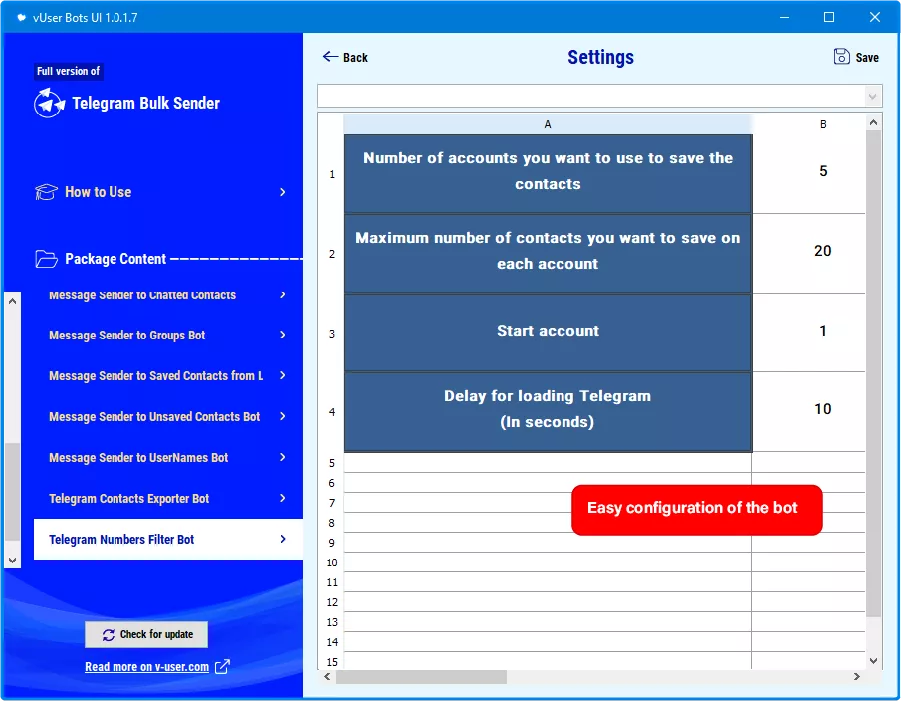Click the Telegram Bulk Sender logo icon
Image resolution: width=901 pixels, height=701 pixels.
(49, 103)
